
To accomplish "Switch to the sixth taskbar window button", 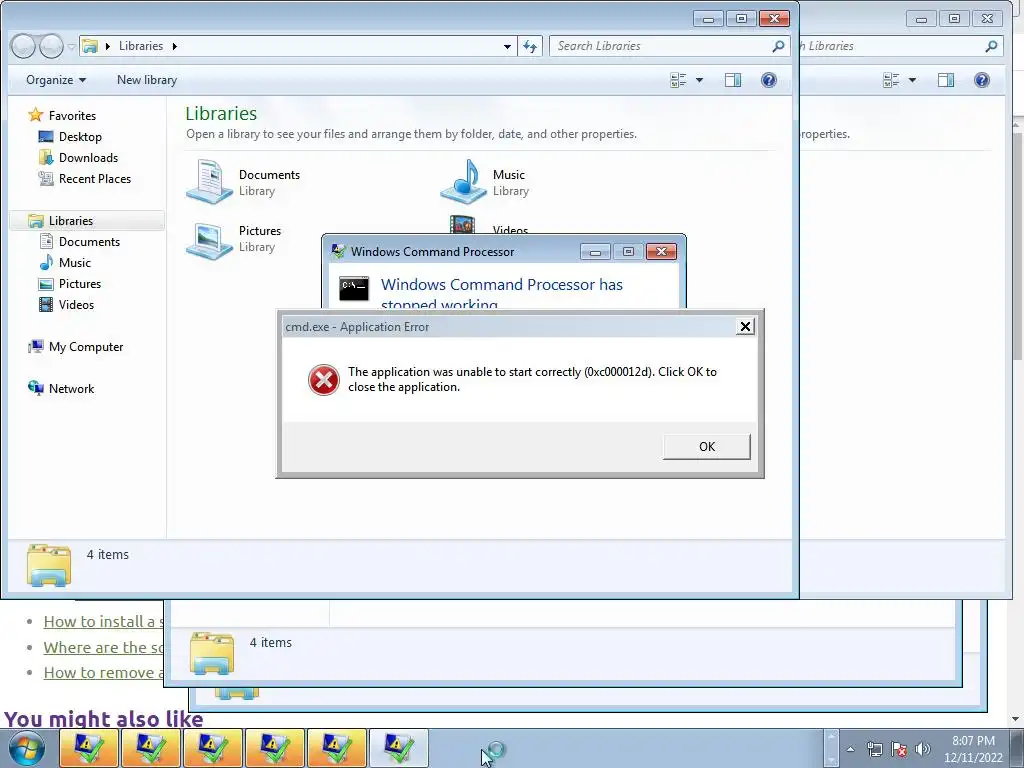I will [399, 748].
